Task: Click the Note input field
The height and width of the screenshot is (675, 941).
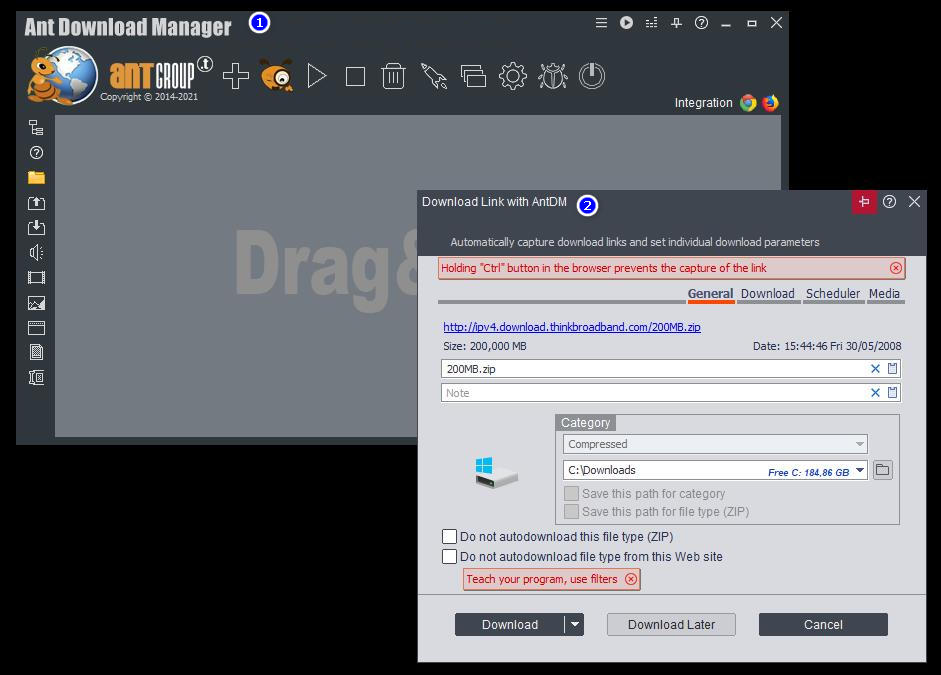Action: coord(650,393)
